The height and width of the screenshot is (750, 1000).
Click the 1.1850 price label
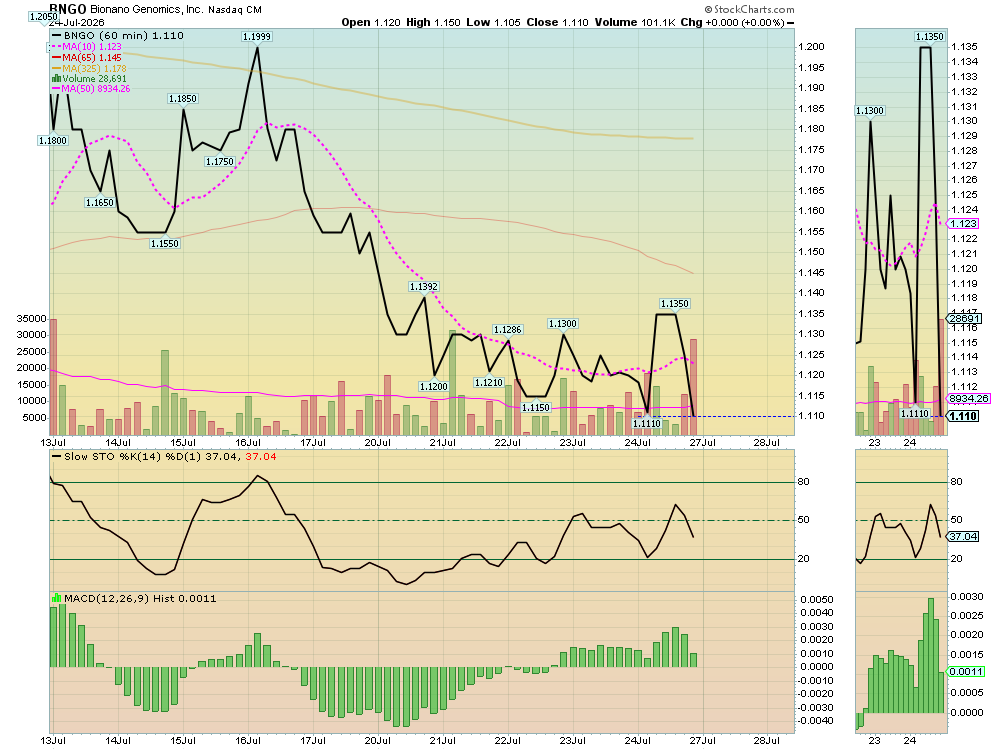tap(182, 98)
